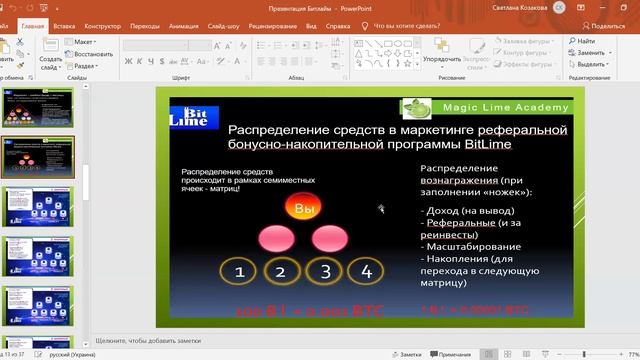Open the Вставка ribbon tab
Screen dimensions: 640x360
point(64,26)
